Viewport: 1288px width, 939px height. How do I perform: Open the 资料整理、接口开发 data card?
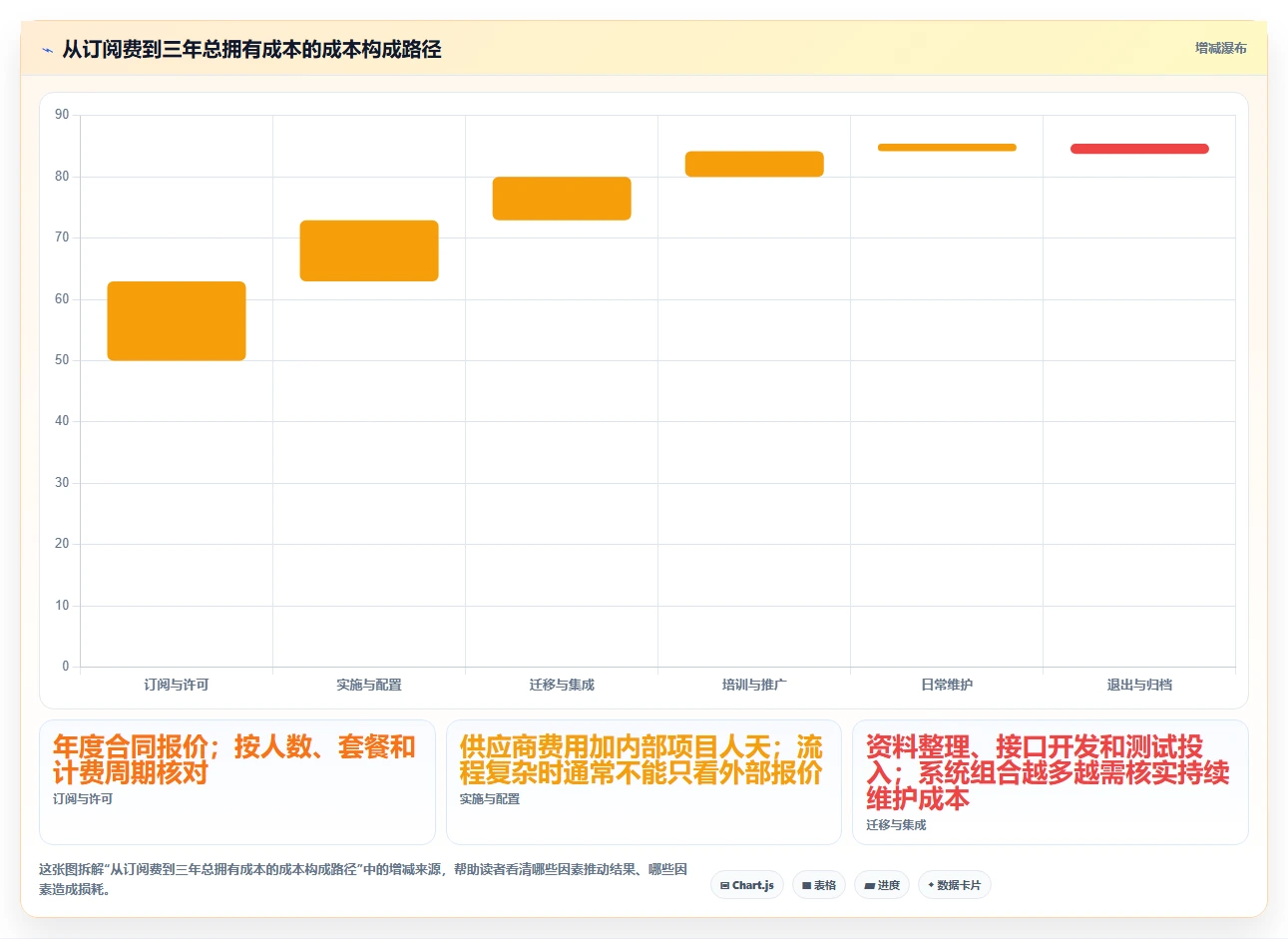1051,782
